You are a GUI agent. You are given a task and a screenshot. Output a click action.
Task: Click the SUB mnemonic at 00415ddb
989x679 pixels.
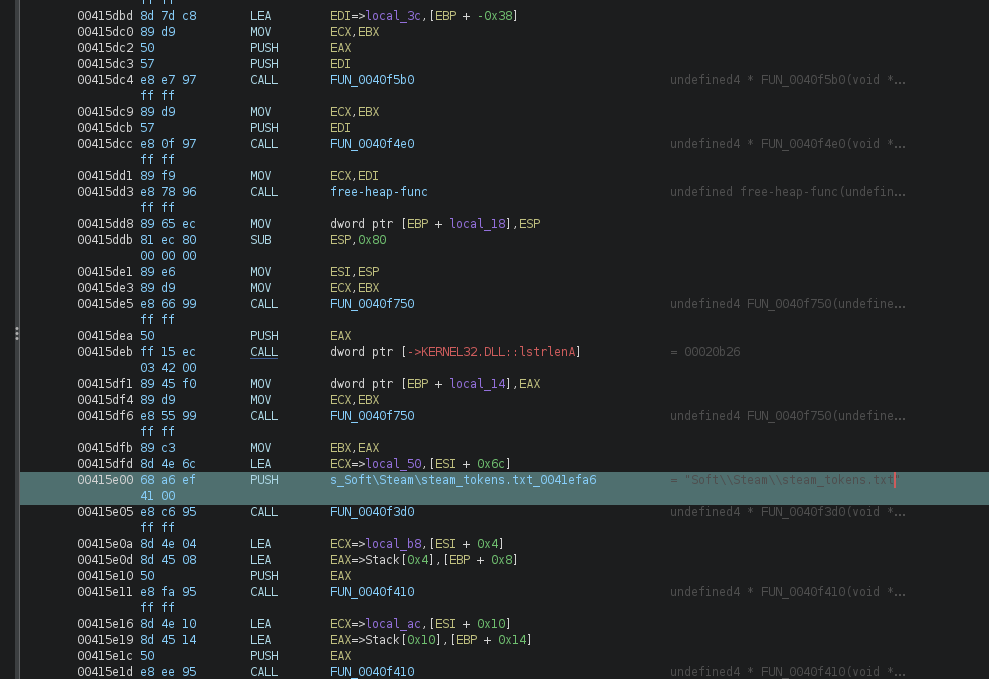point(260,240)
